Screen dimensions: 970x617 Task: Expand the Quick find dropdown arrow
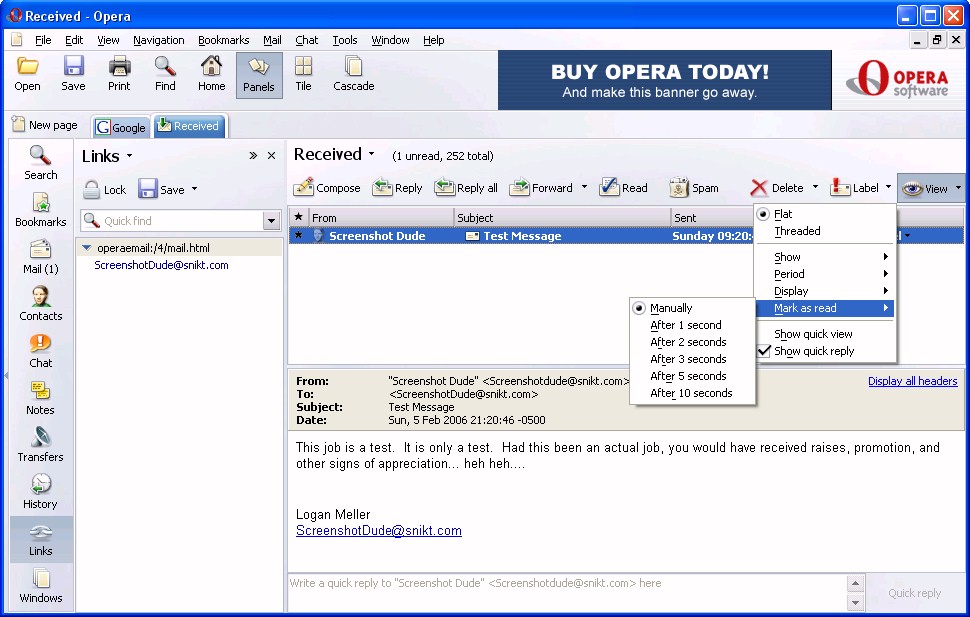(x=271, y=221)
